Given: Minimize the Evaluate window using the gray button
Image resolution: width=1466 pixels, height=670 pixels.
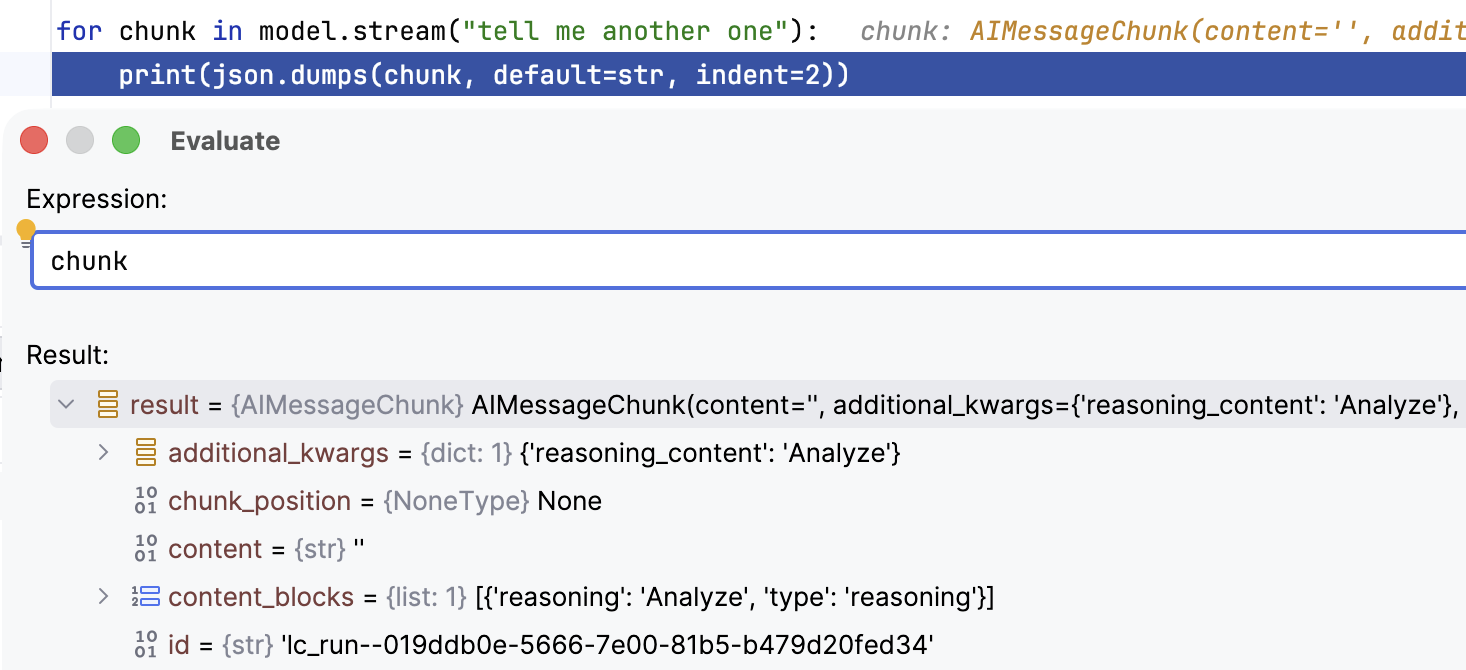Looking at the screenshot, I should (x=80, y=141).
